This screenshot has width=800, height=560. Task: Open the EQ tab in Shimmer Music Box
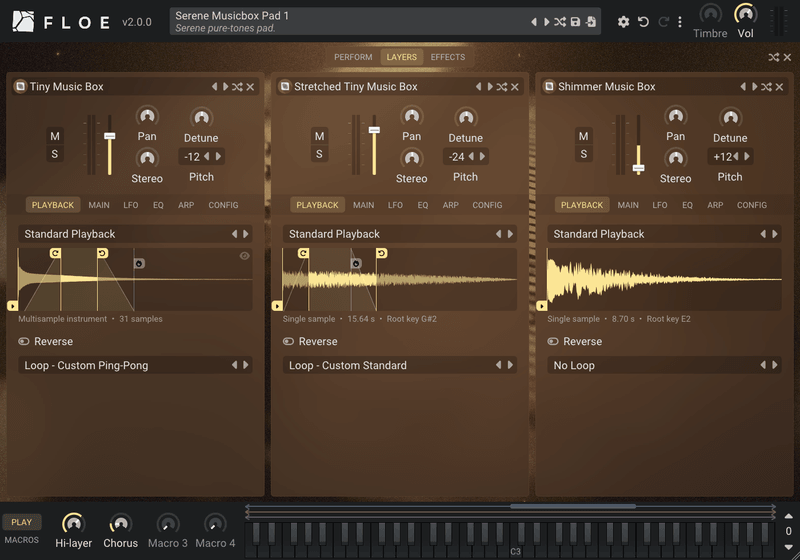click(x=687, y=205)
